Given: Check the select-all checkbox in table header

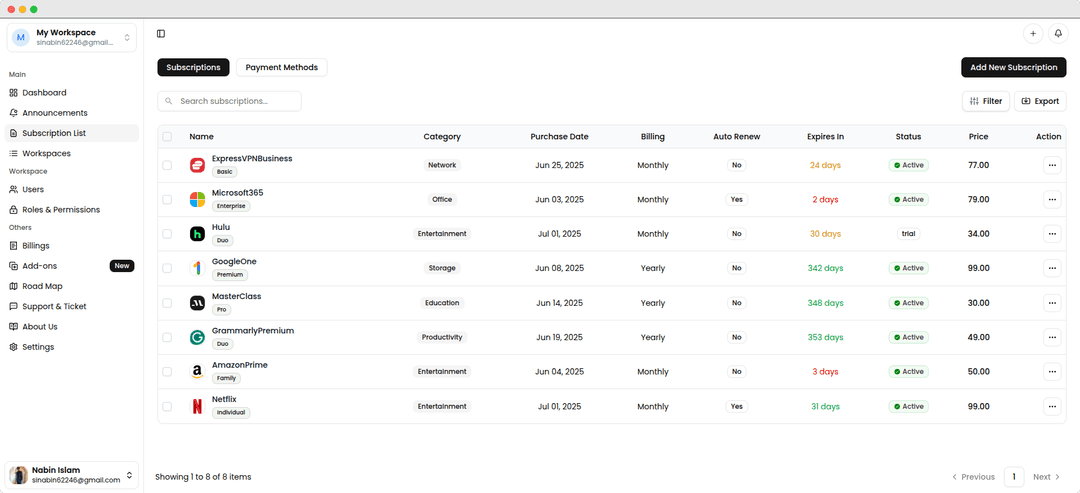Looking at the screenshot, I should pyautogui.click(x=167, y=137).
